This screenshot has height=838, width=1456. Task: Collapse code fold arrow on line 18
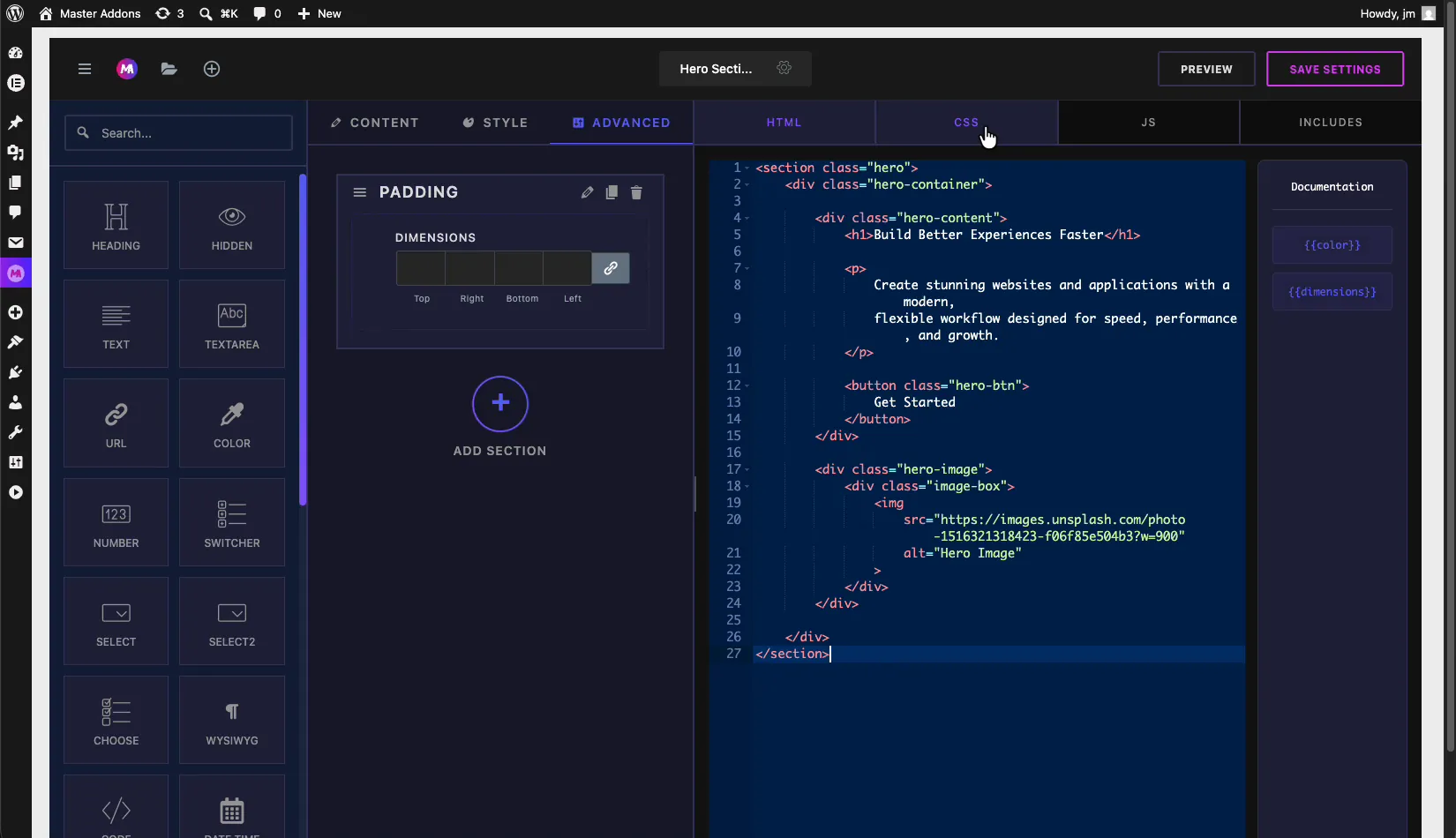(747, 486)
